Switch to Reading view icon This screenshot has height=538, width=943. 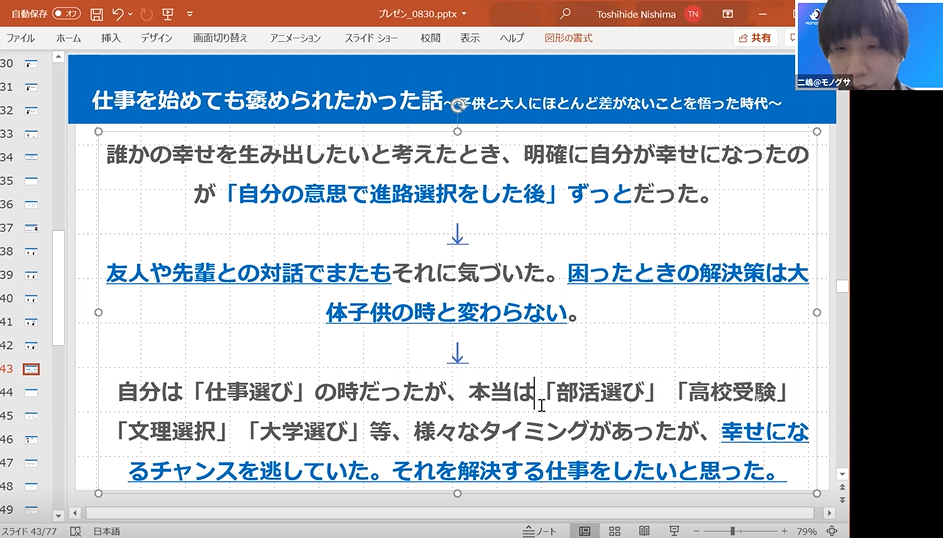(x=644, y=531)
